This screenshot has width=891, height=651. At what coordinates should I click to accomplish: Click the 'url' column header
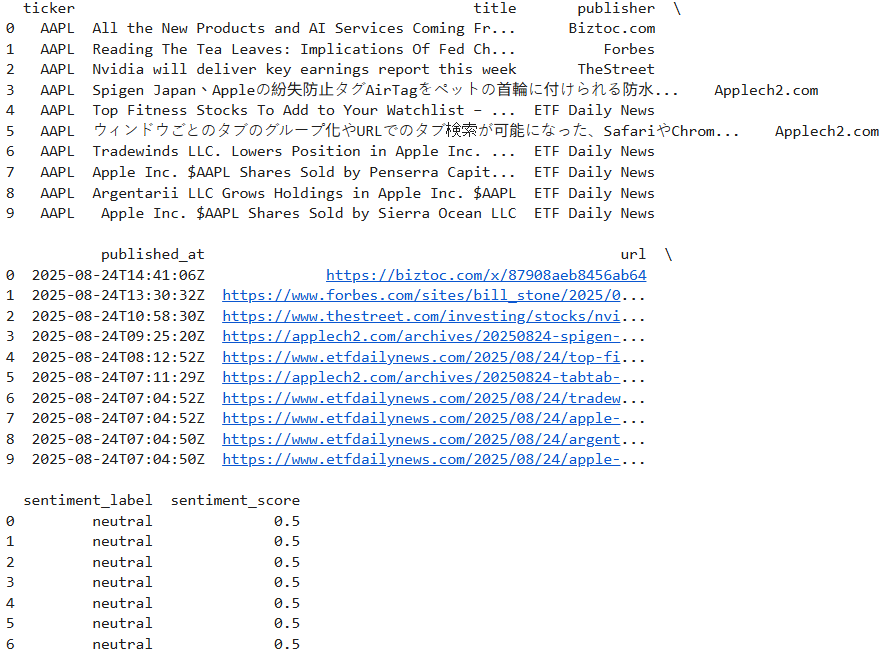coord(633,254)
